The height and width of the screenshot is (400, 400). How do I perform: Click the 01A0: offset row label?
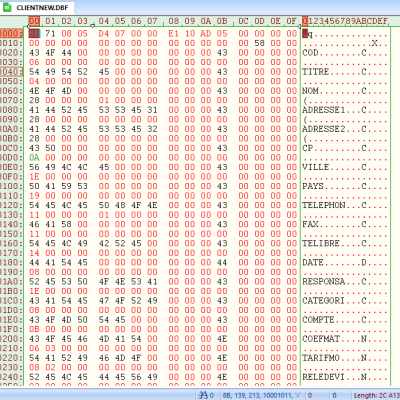click(x=11, y=282)
